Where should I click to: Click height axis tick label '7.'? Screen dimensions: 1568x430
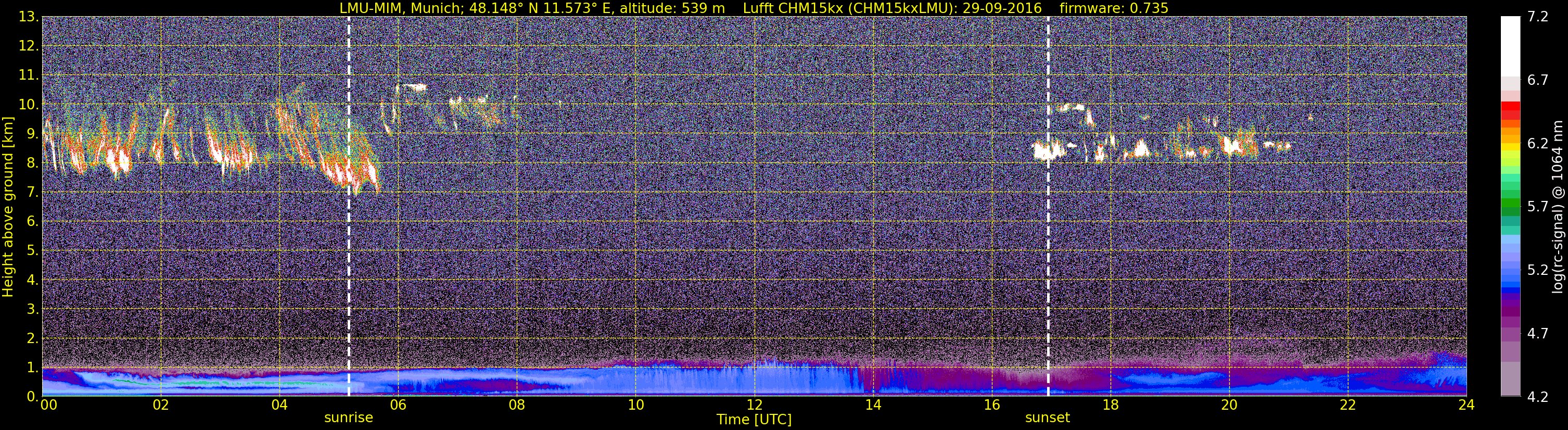click(32, 192)
